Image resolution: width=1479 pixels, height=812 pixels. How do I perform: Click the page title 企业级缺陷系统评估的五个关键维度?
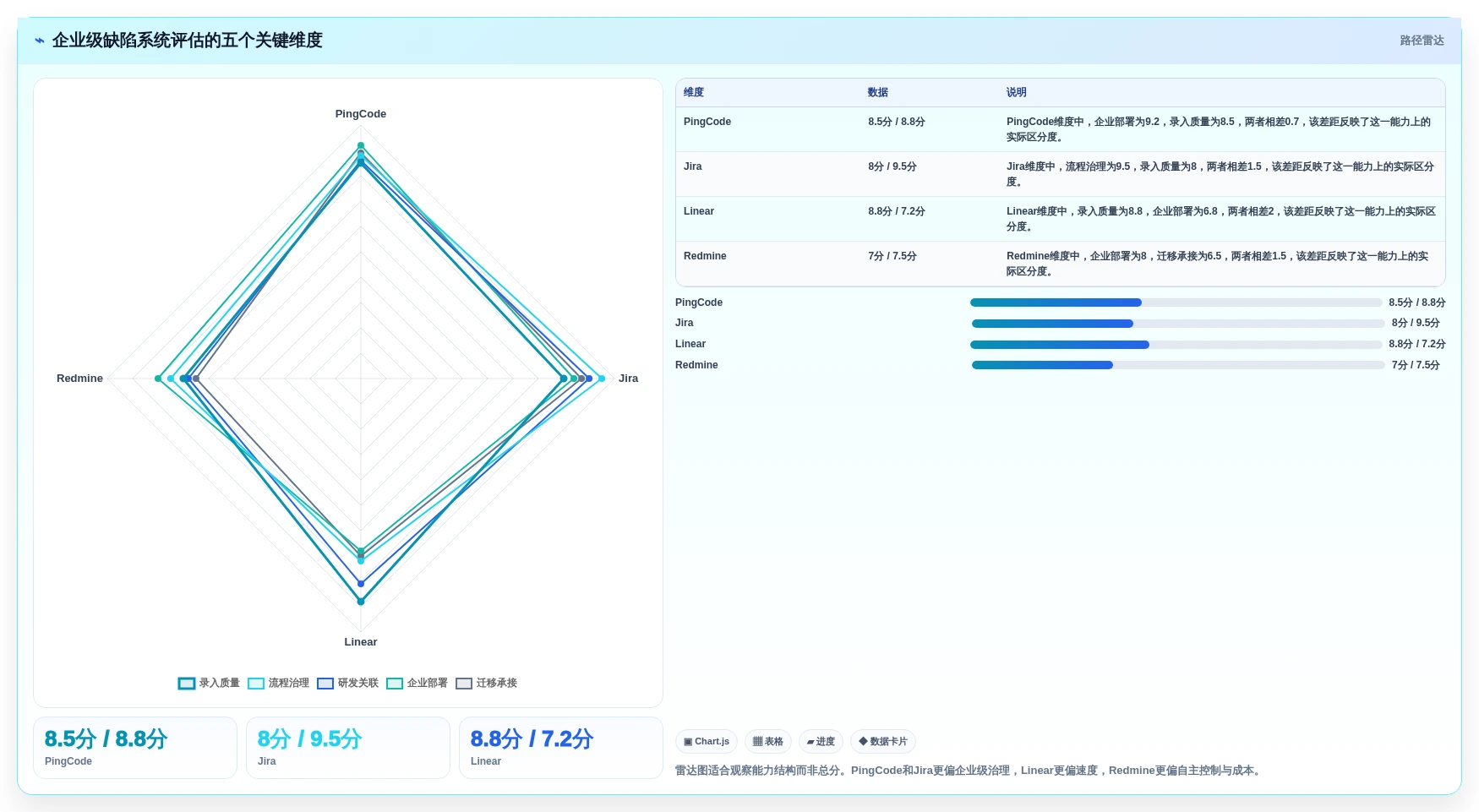[188, 41]
